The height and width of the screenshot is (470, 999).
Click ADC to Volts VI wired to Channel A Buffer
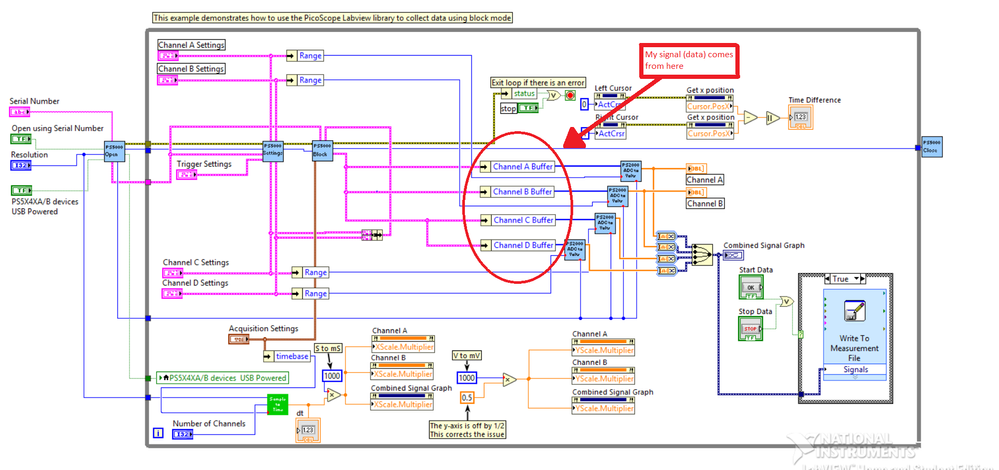tap(631, 173)
